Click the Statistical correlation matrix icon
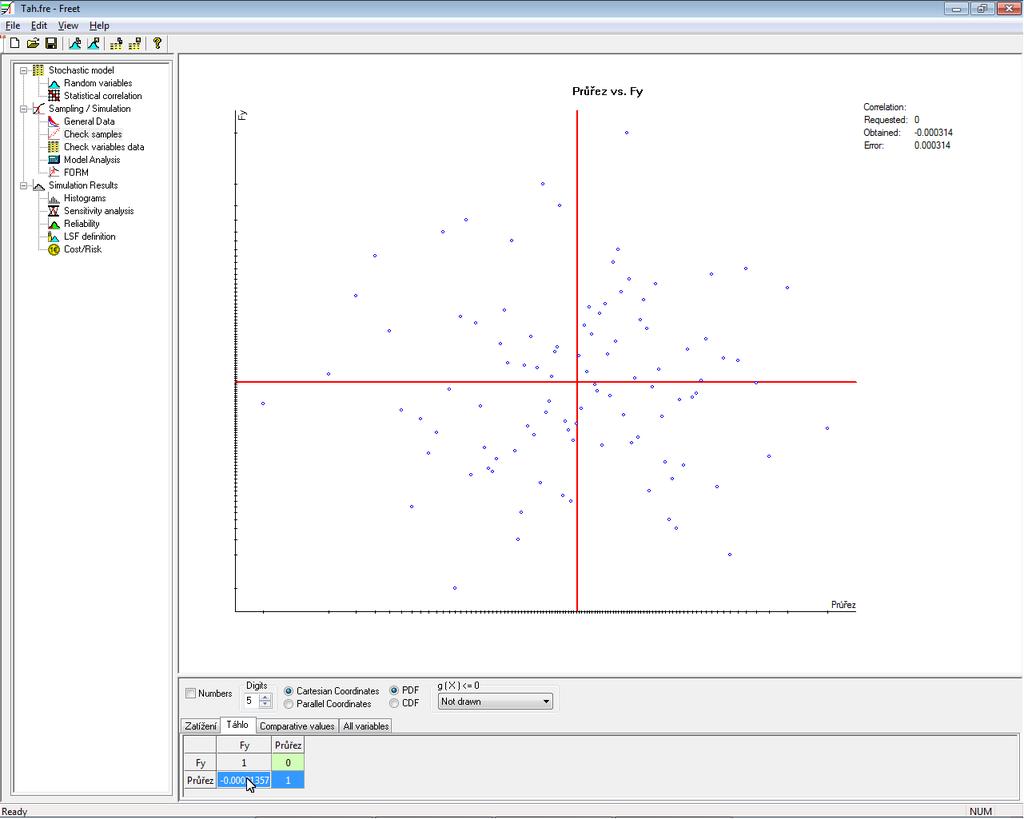This screenshot has height=819, width=1024. click(x=54, y=96)
